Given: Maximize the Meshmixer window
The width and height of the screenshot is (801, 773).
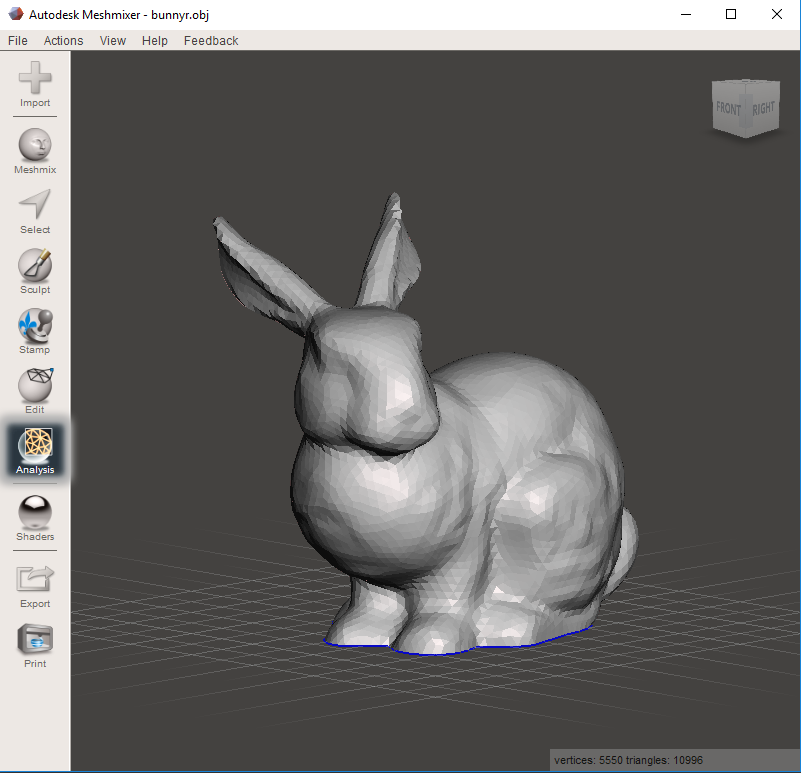Looking at the screenshot, I should point(731,14).
